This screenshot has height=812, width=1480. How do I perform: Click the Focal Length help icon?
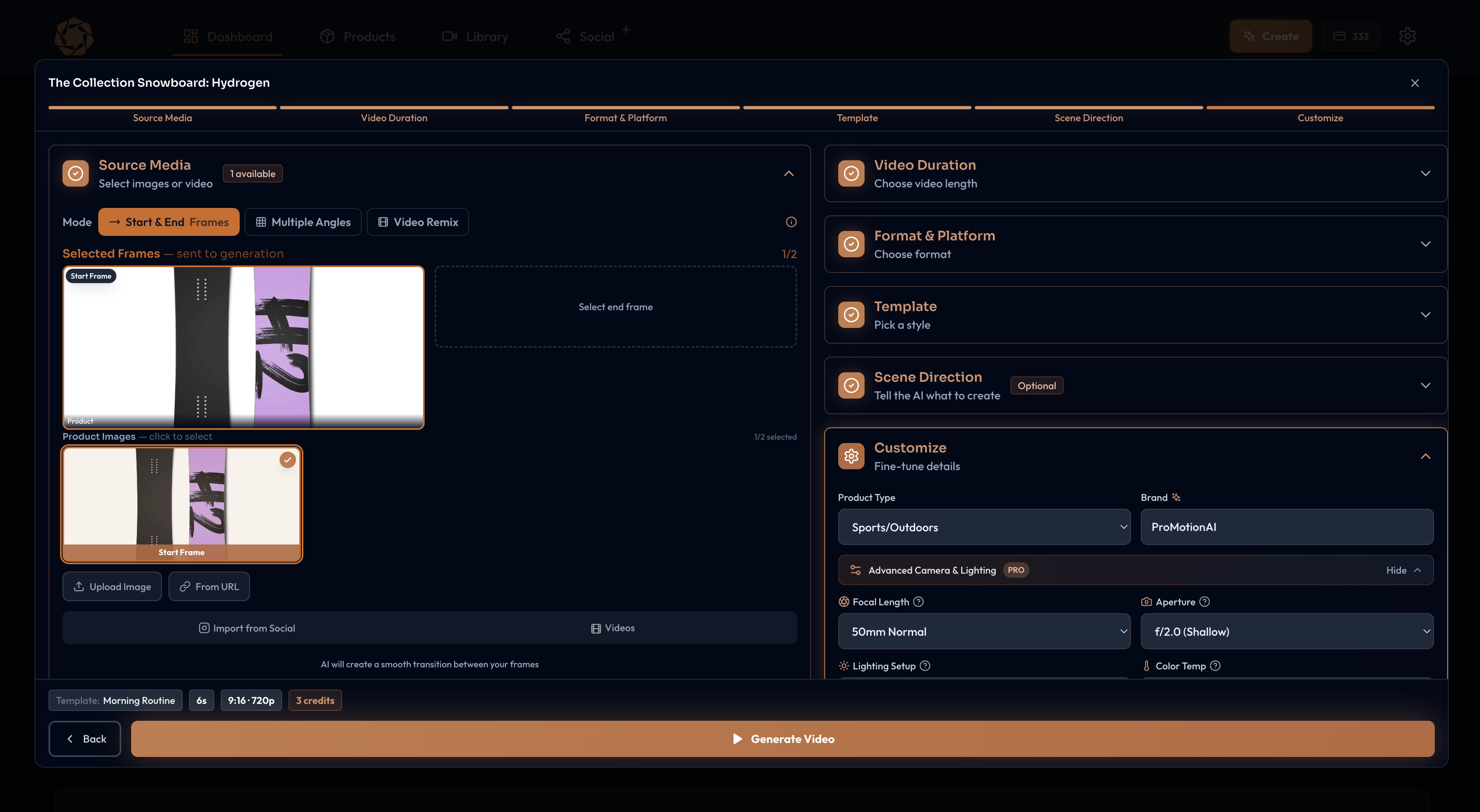click(x=918, y=601)
